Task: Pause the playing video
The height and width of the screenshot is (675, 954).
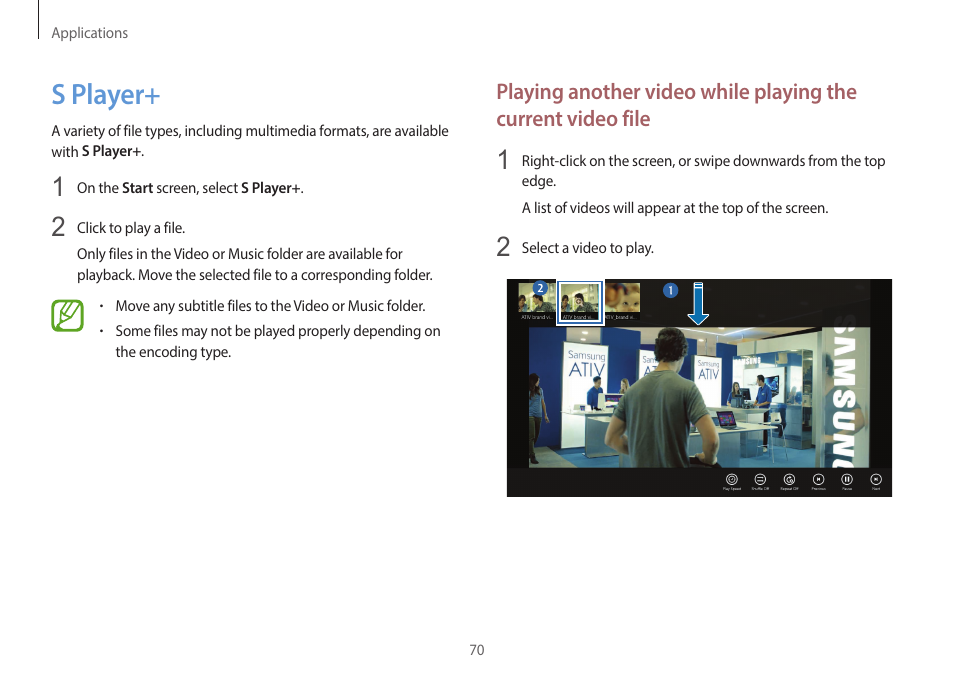Action: [847, 480]
